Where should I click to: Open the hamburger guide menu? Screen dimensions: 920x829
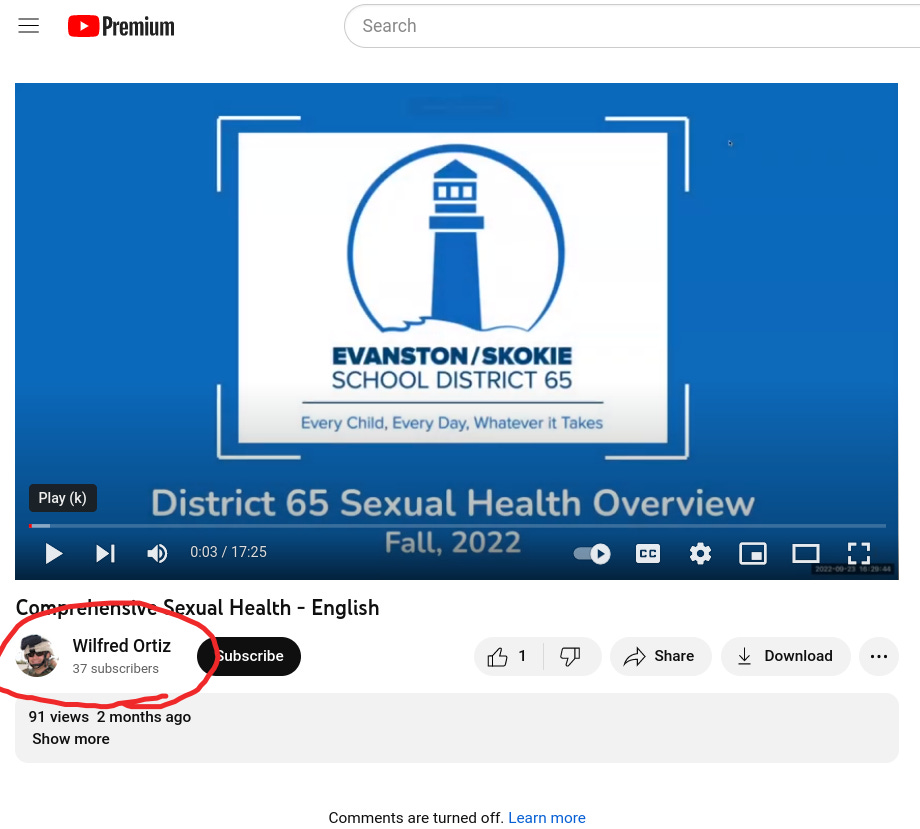coord(28,26)
